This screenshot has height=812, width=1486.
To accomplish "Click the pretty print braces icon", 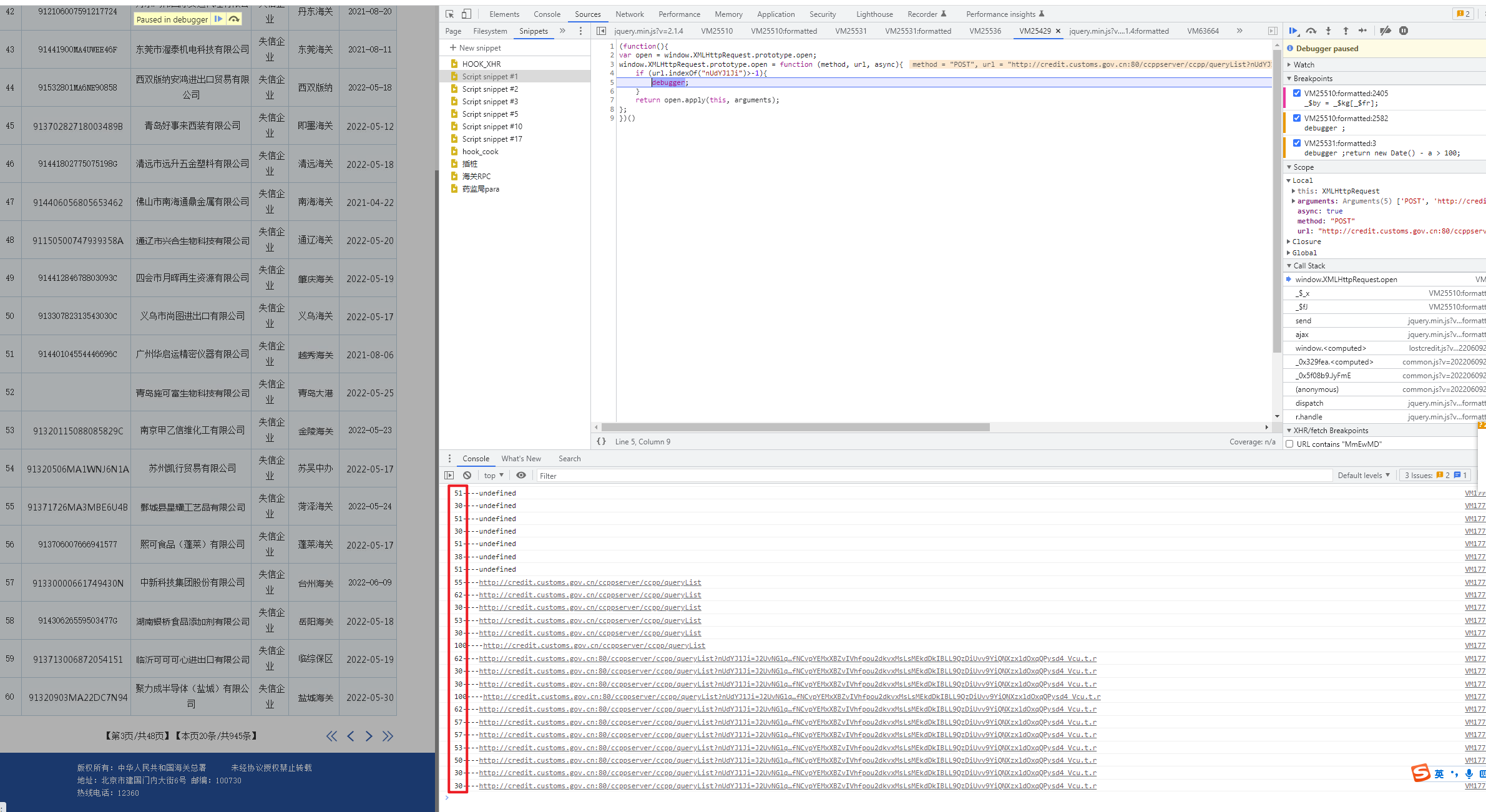I will [601, 441].
